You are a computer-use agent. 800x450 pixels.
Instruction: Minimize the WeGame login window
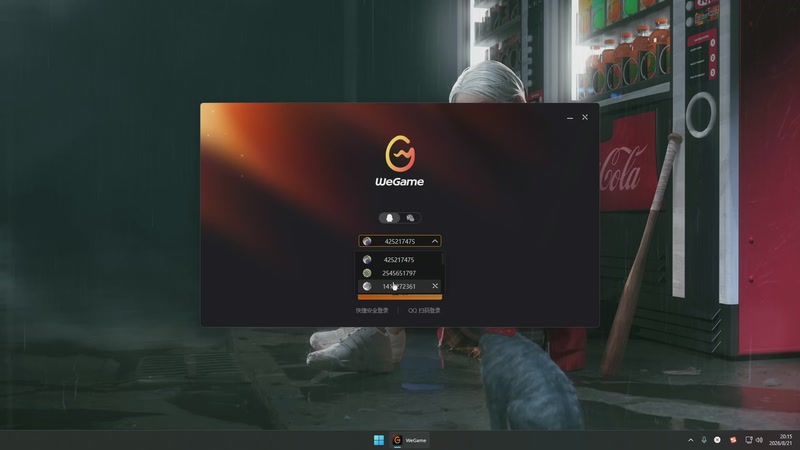point(570,117)
